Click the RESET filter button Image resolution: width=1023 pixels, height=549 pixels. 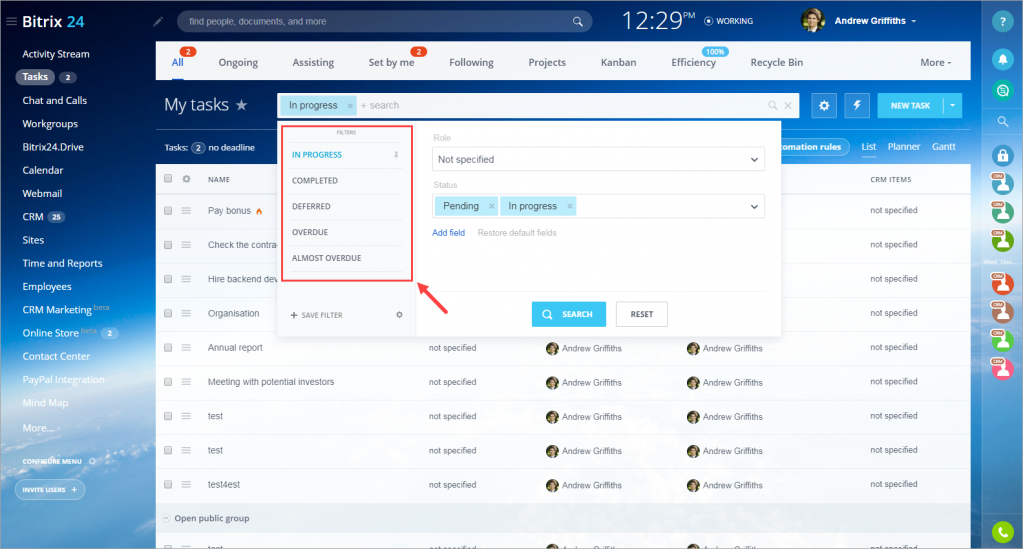tap(641, 314)
